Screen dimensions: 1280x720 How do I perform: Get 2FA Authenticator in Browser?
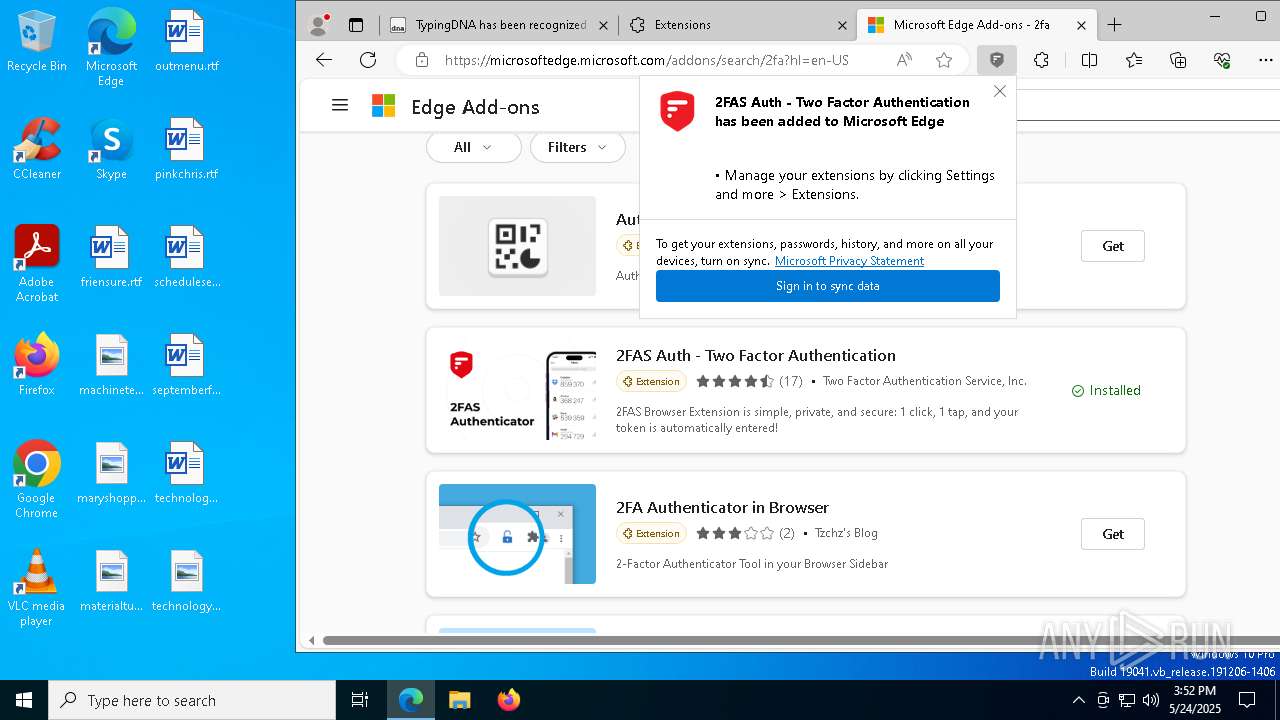1113,534
